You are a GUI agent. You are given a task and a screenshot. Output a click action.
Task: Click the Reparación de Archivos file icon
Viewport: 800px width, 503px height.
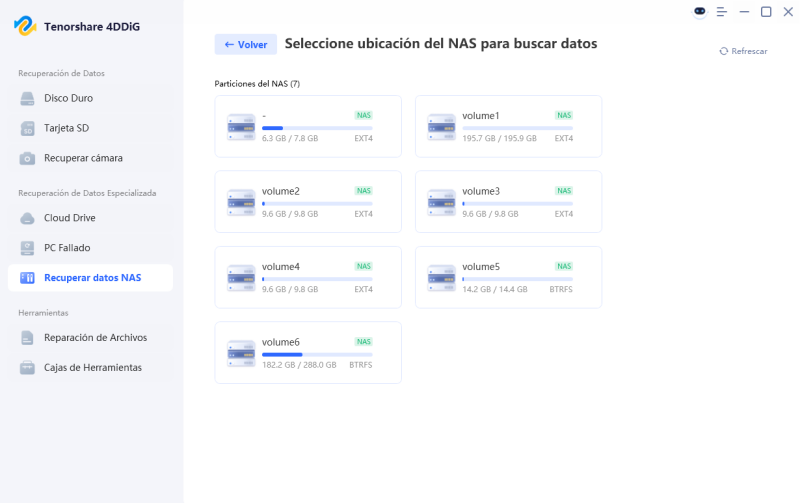pos(28,338)
